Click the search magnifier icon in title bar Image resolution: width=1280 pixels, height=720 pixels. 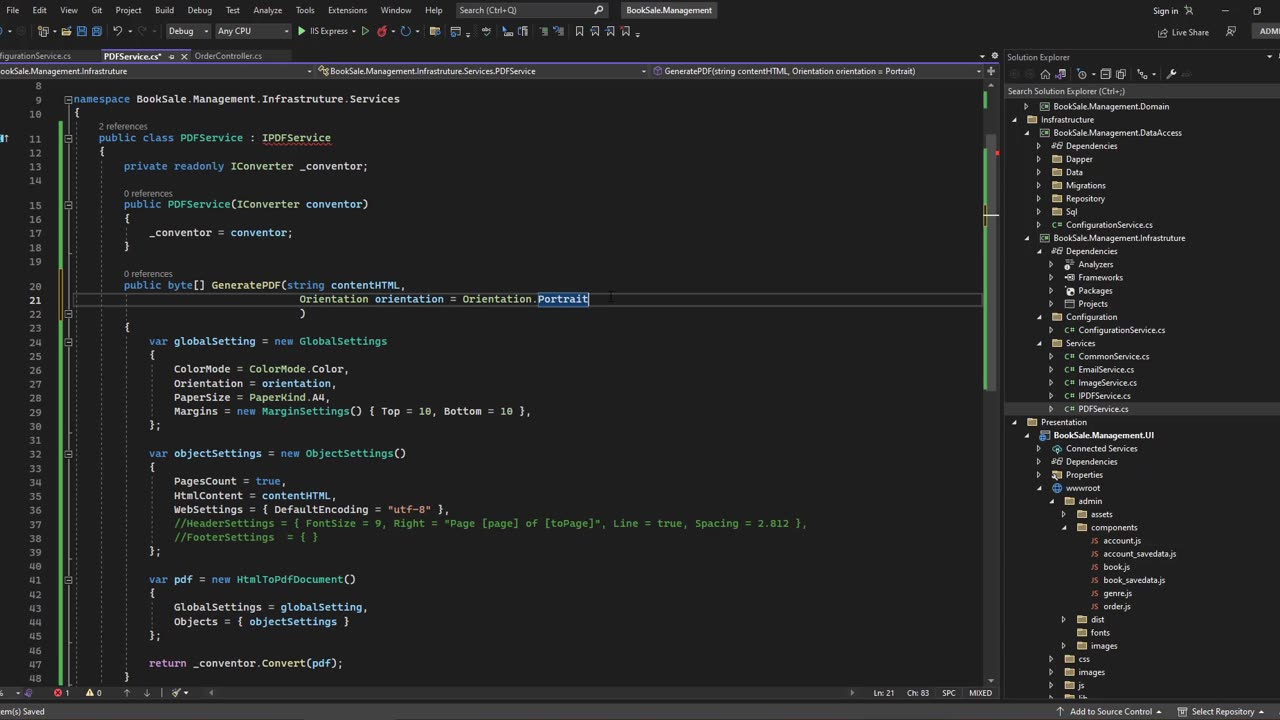point(599,10)
